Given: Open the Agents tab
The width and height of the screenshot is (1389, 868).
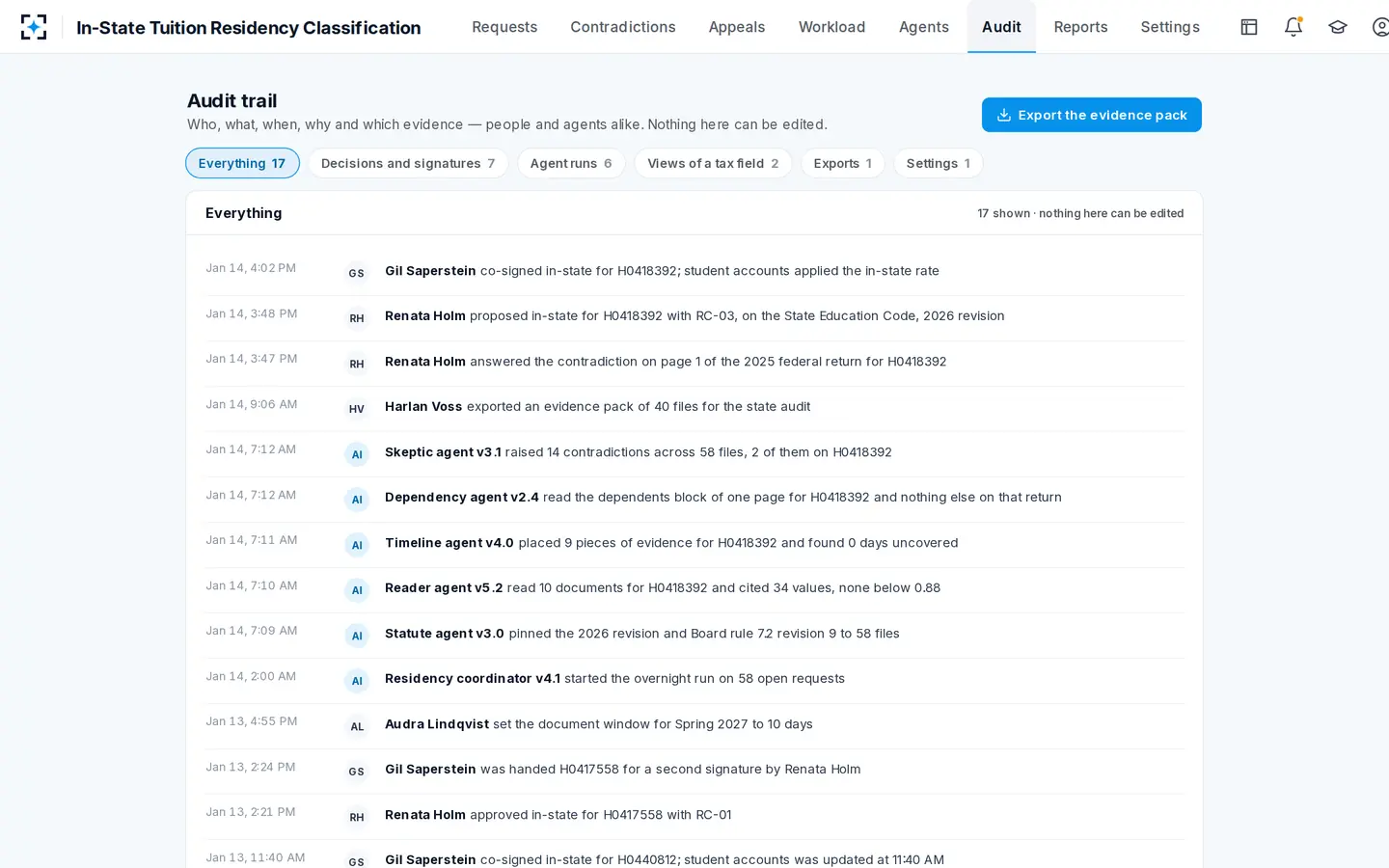Looking at the screenshot, I should [924, 27].
